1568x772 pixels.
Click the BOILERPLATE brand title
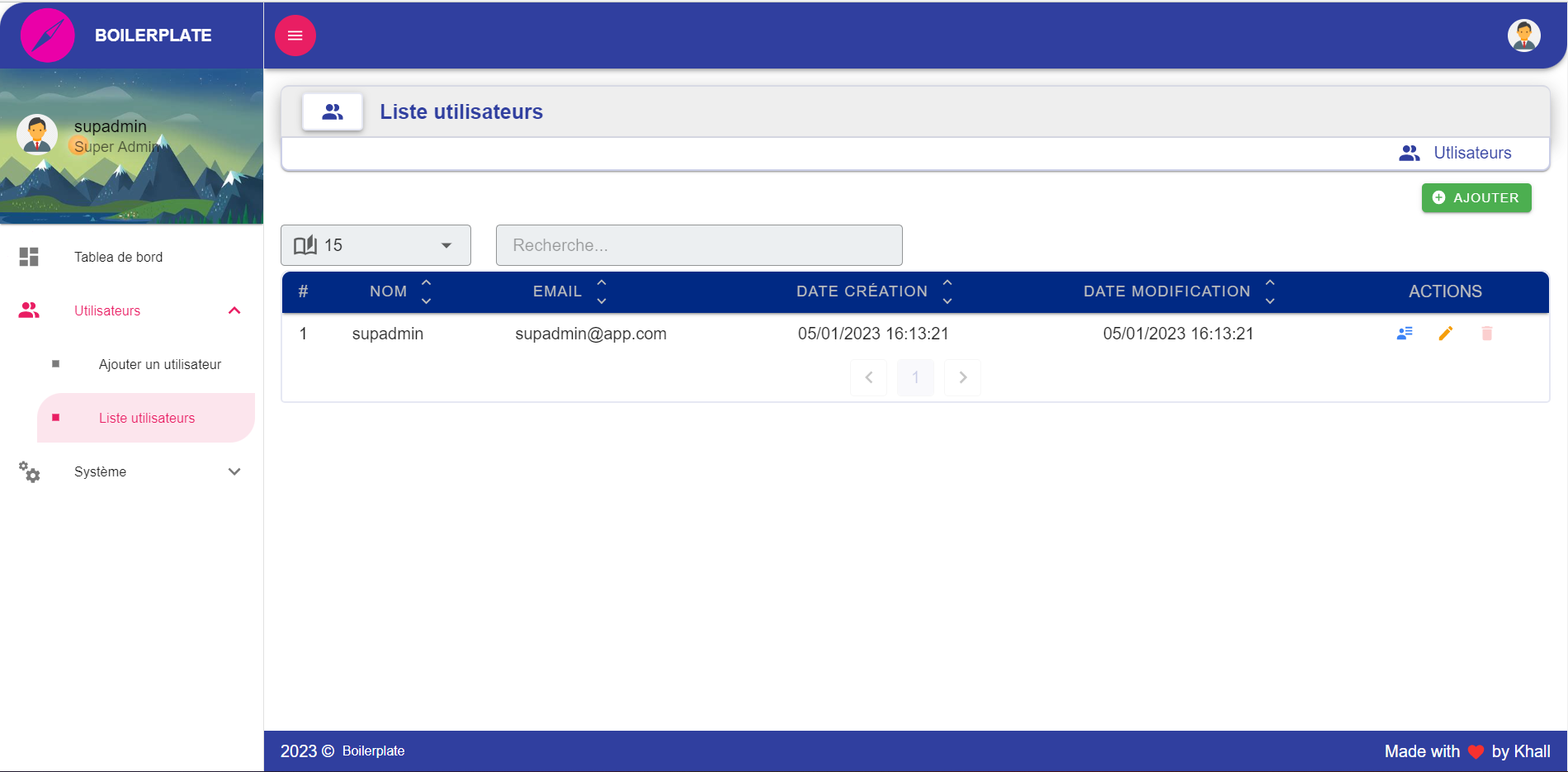pyautogui.click(x=153, y=36)
